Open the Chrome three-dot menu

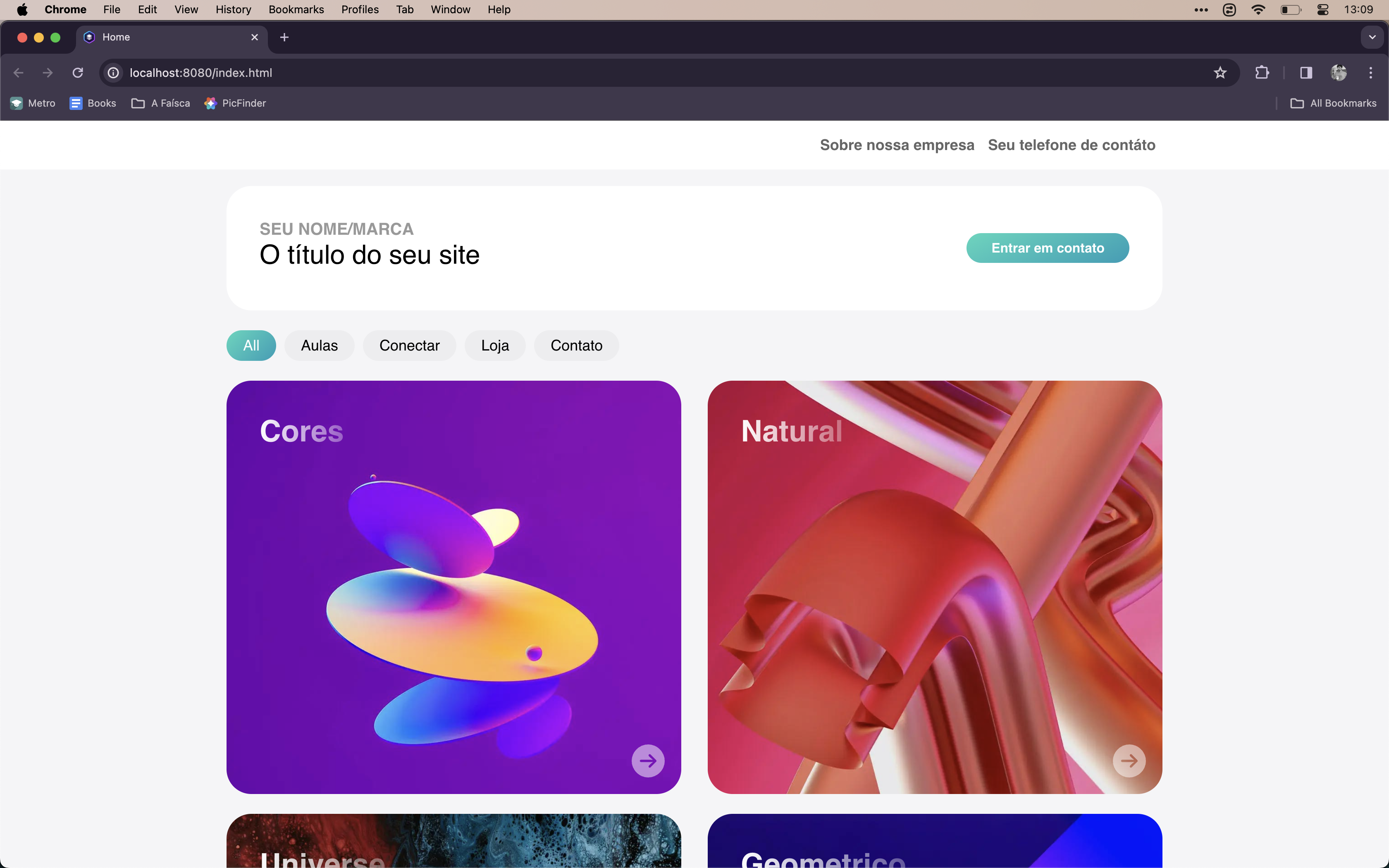click(x=1371, y=72)
